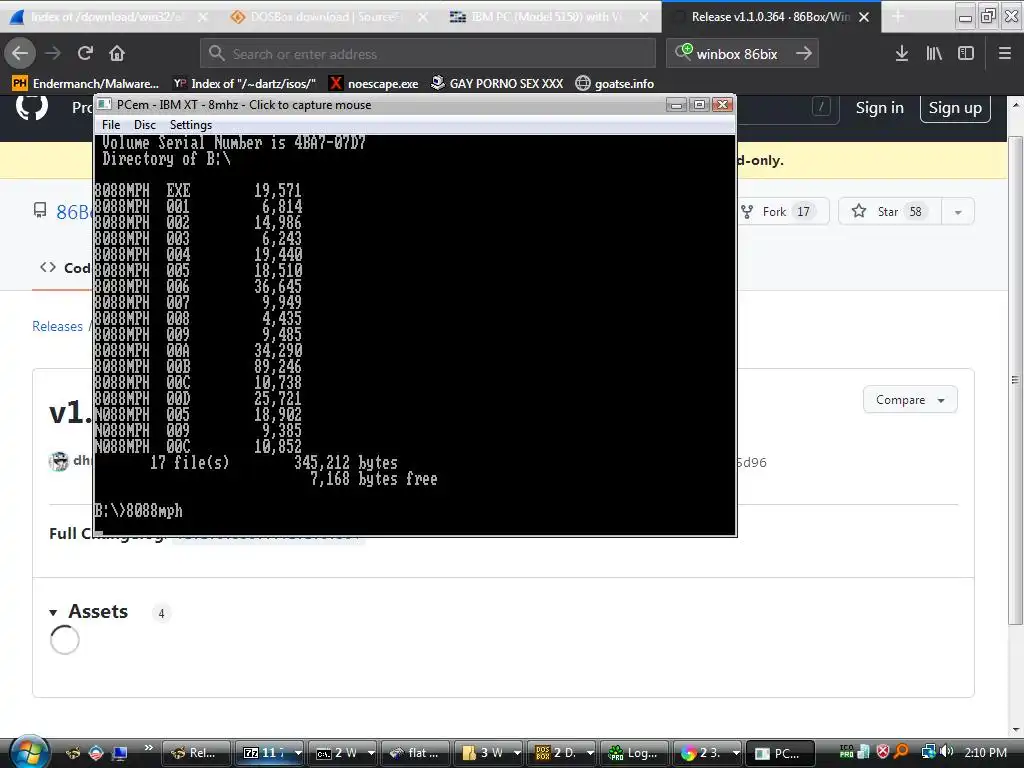
Task: Open the 7-Zip taskbar group dropdown
Action: [298, 753]
